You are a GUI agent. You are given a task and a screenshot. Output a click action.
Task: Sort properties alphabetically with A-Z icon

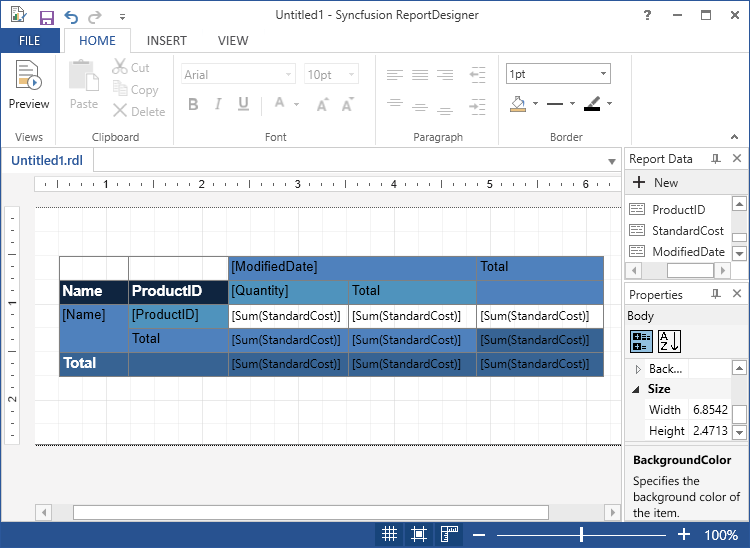coord(667,341)
